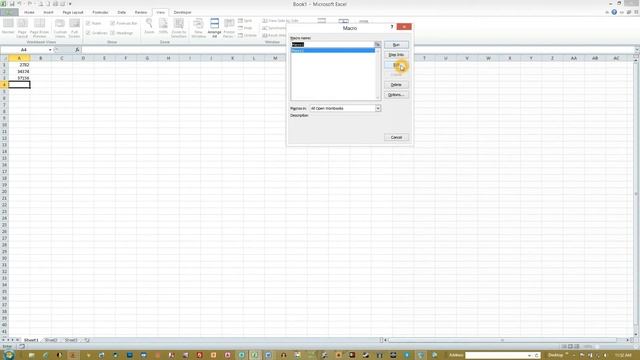Select the highlighted macro in the list
640x360 pixels.
pos(333,50)
